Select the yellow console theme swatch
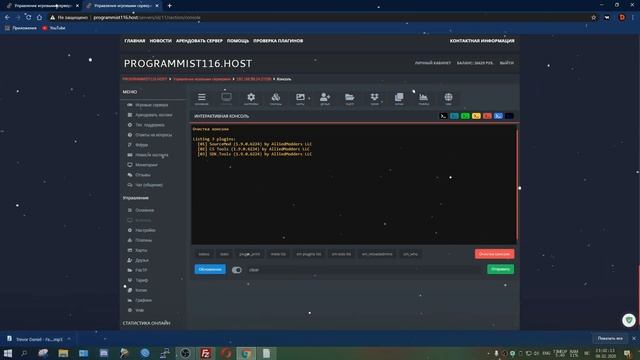Viewport: 640px width, 360px height. [x=476, y=116]
